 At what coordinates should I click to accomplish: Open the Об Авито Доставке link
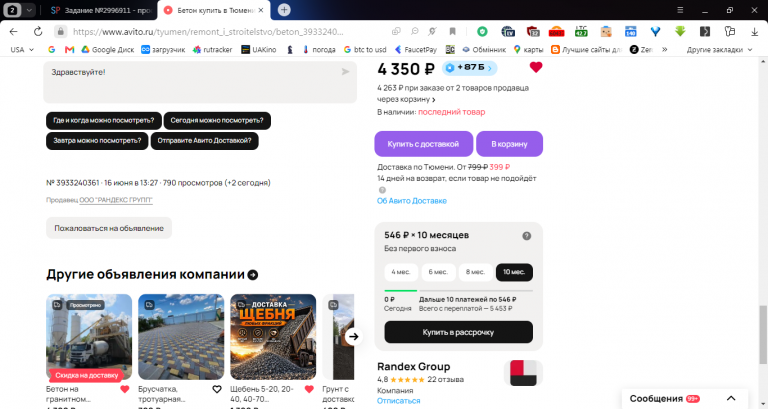coord(412,201)
